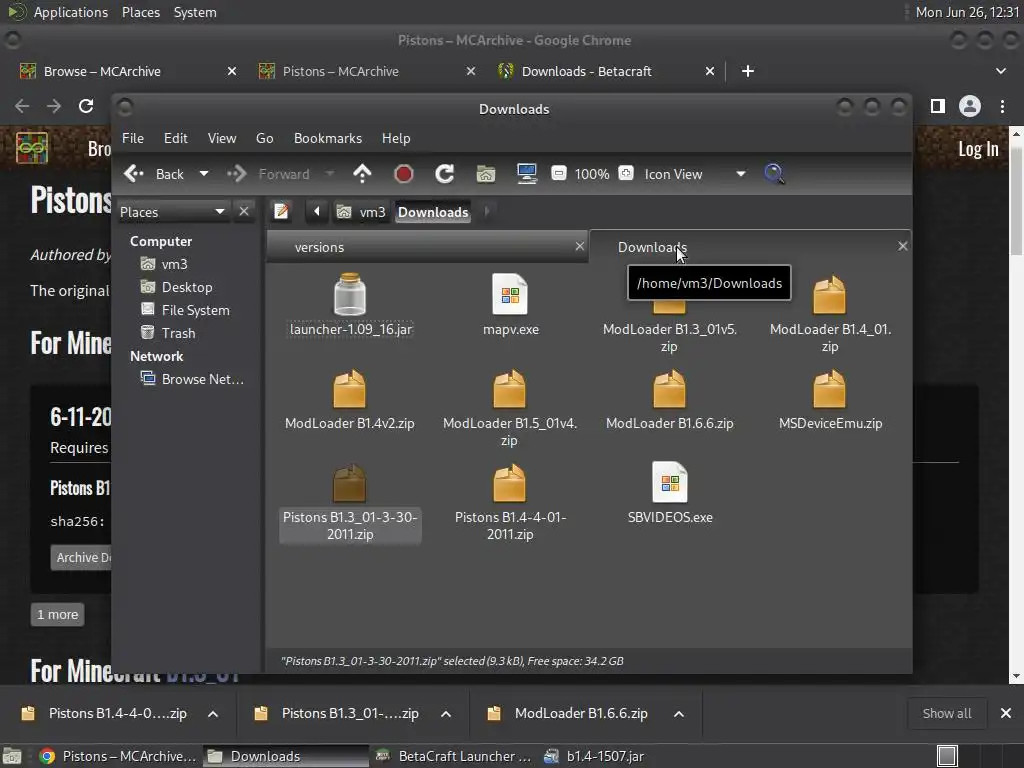
Task: Zoom out using the minus icon
Action: [558, 174]
